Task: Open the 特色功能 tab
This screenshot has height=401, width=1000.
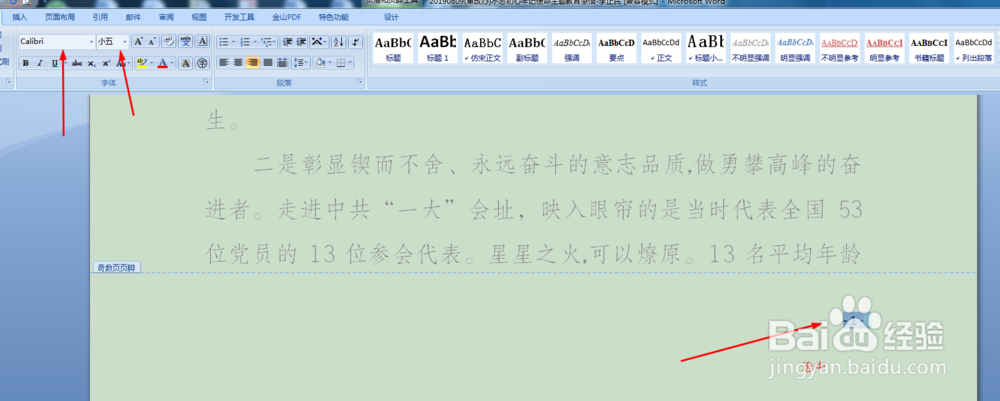Action: (x=334, y=17)
